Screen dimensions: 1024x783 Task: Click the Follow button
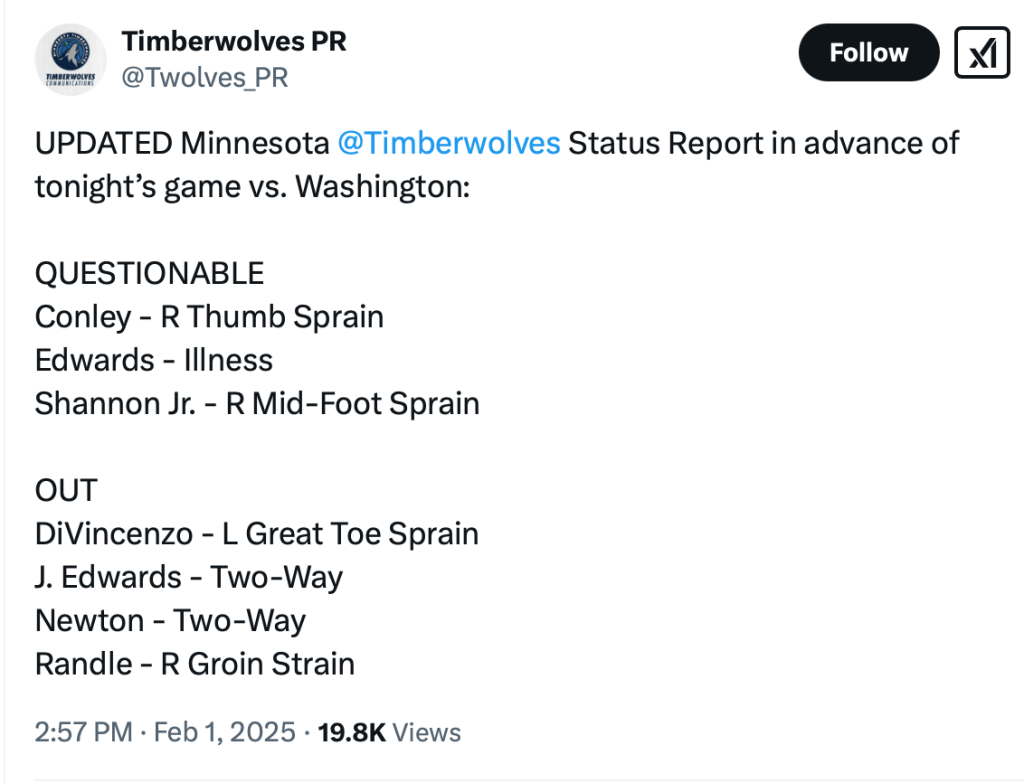(869, 52)
